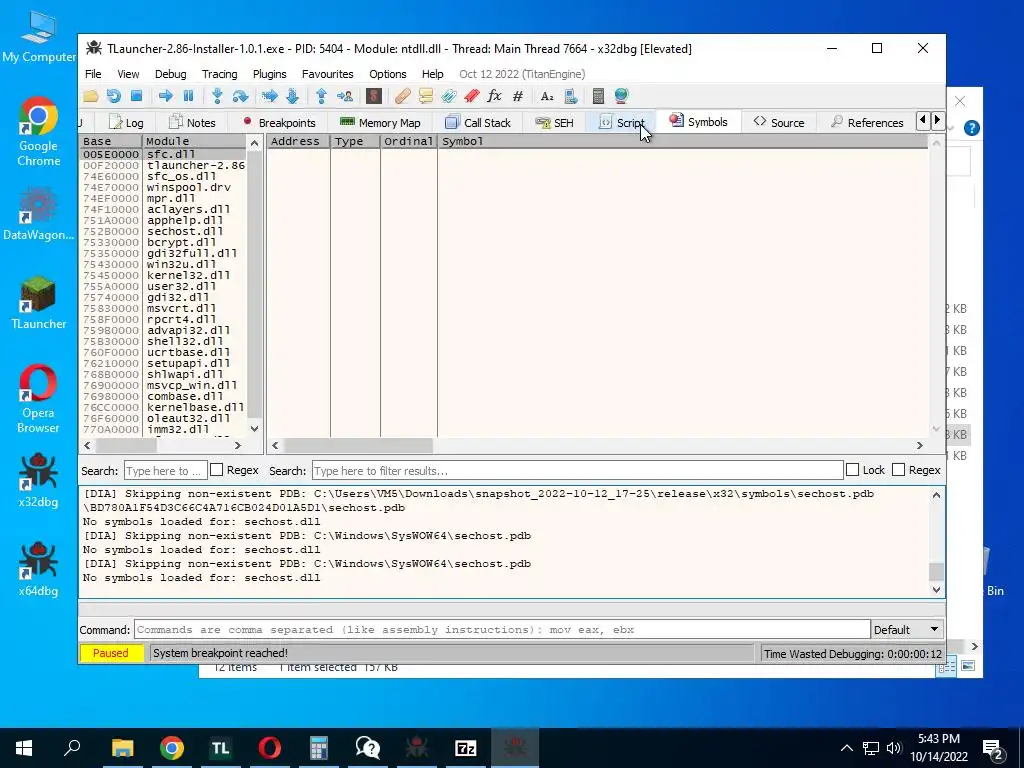1024x768 pixels.
Task: Open the Functions fx icon
Action: [x=494, y=97]
